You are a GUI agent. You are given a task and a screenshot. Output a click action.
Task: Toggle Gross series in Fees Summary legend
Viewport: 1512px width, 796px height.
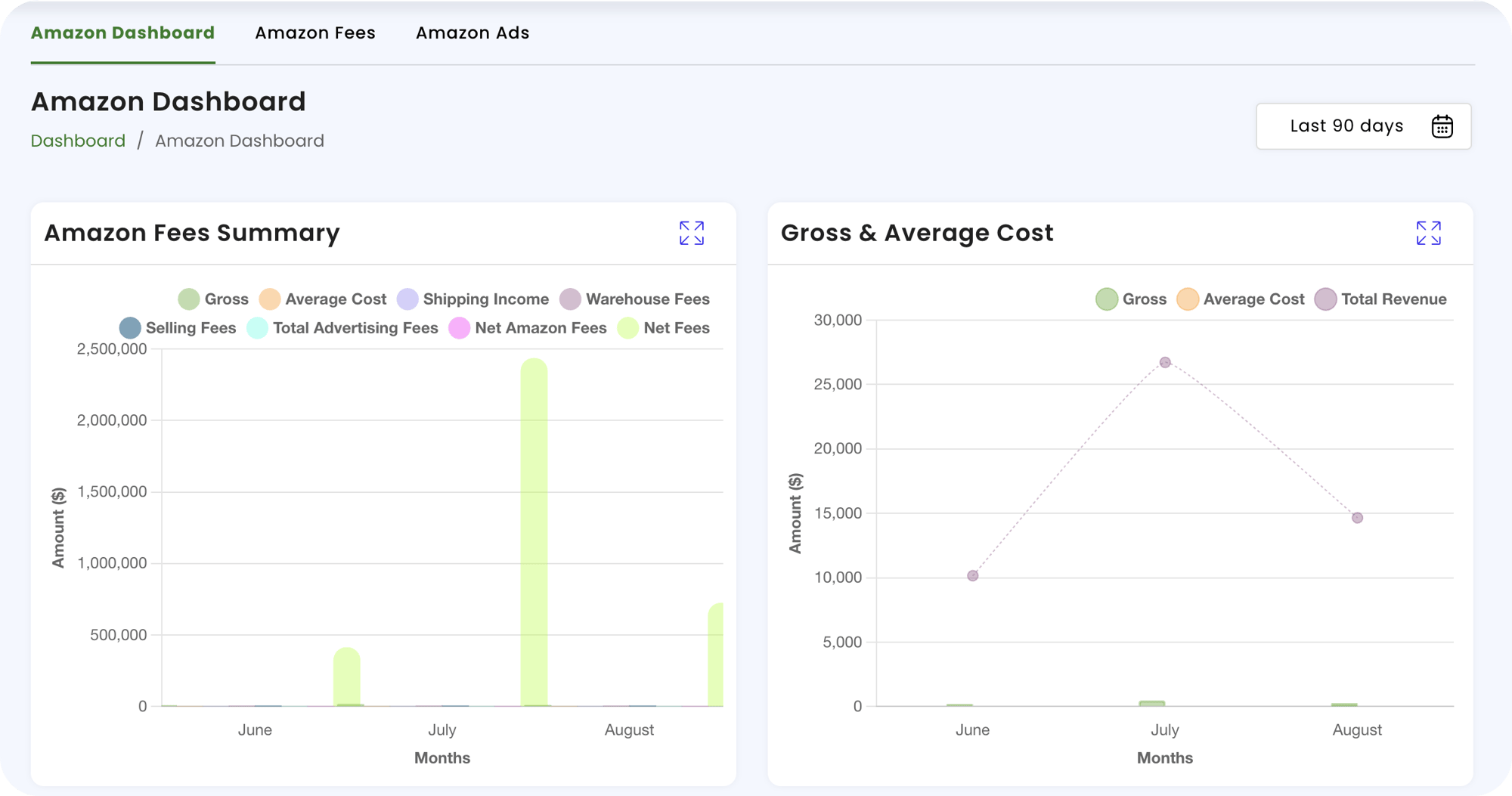pos(213,299)
